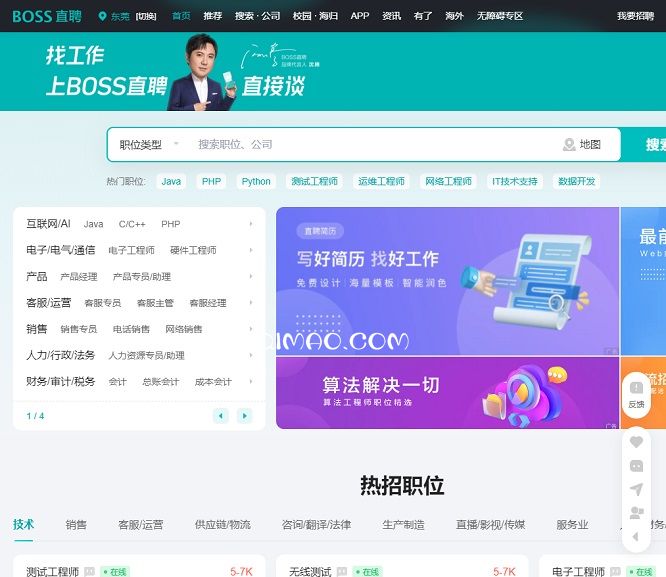Screen dimensions: 666x577
Task: Open 资讯 in top navigation
Action: [391, 16]
